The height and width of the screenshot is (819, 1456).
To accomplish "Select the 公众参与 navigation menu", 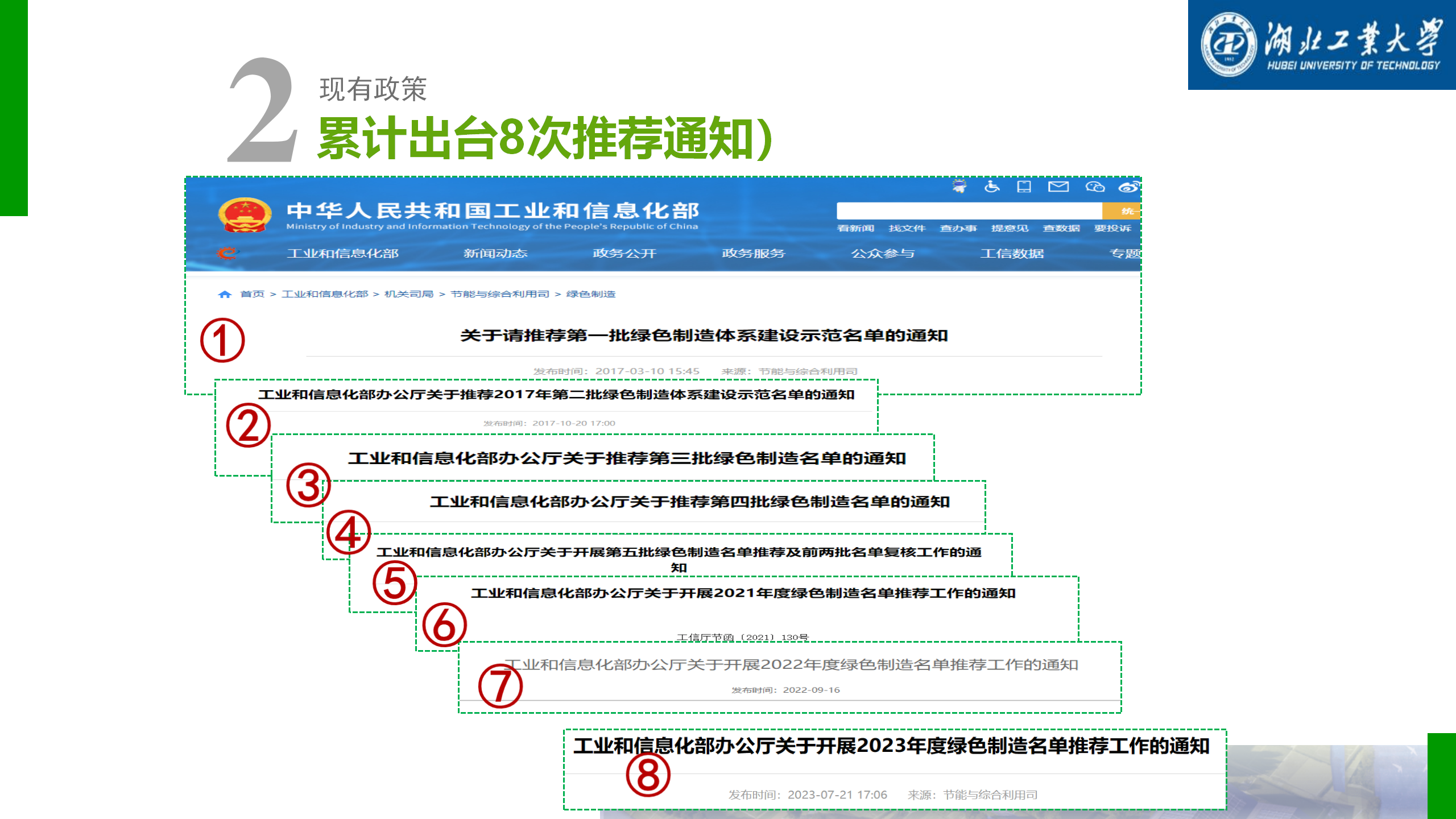I will click(883, 253).
